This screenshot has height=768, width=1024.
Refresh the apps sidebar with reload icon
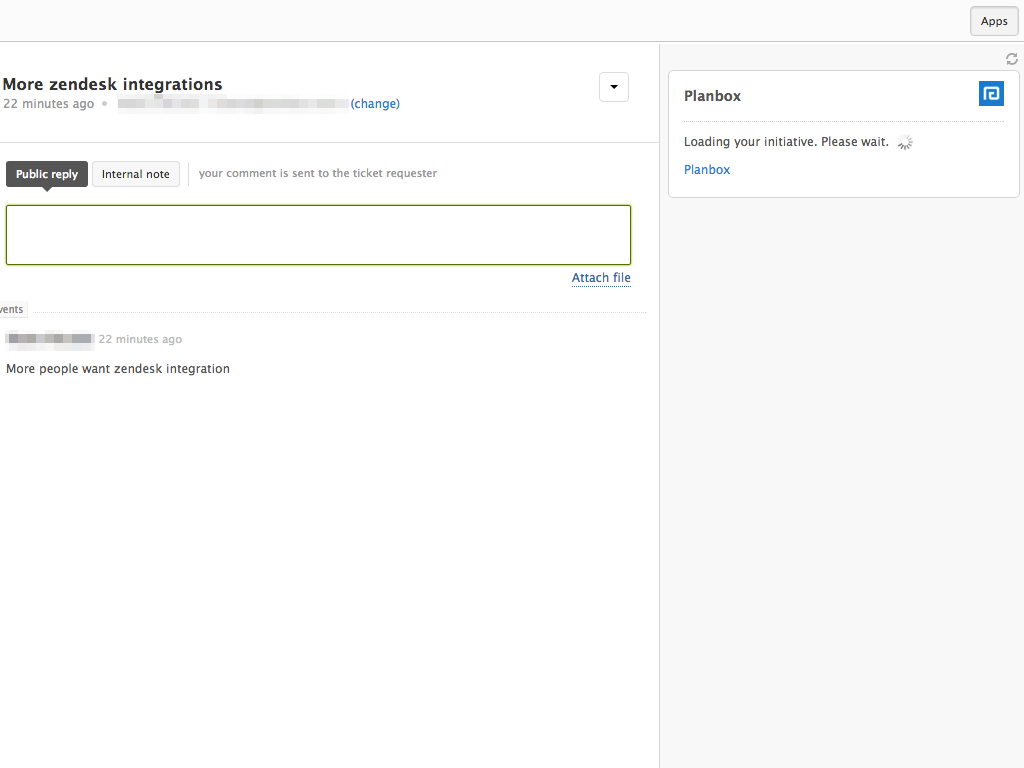pyautogui.click(x=1012, y=59)
